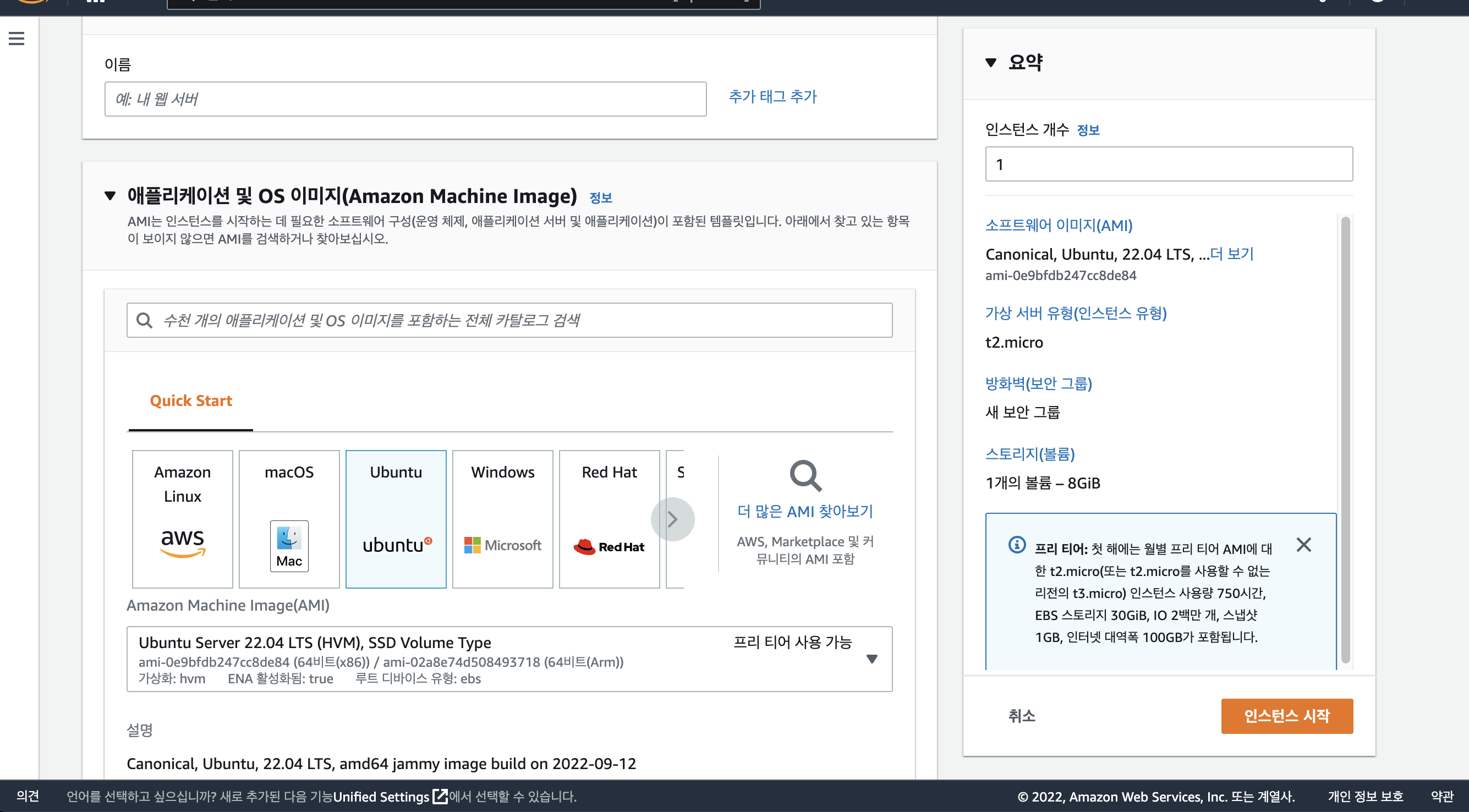Select the Windows AMI card
Screen dimensions: 1469x812
(502, 519)
